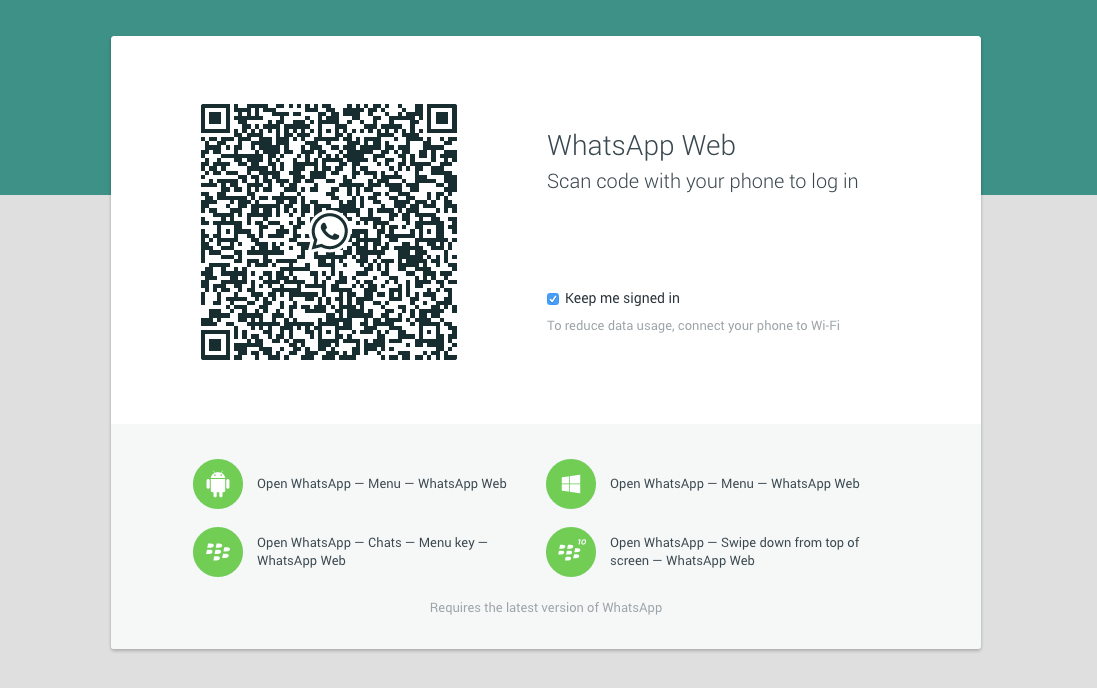The image size is (1097, 688).
Task: Click the Windows Phone logo icon
Action: pos(571,484)
